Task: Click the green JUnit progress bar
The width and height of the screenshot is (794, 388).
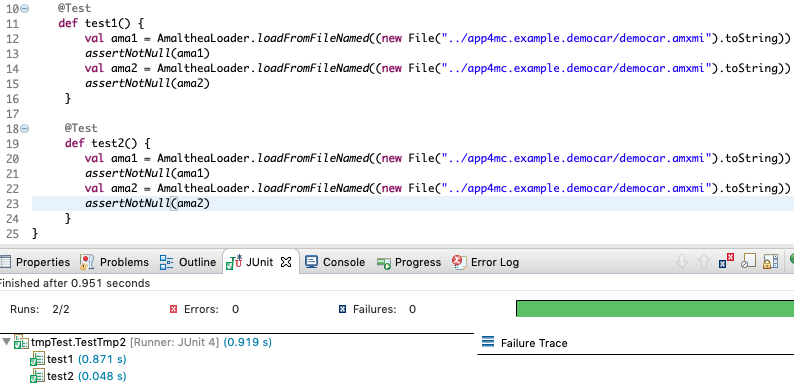Action: [x=655, y=308]
